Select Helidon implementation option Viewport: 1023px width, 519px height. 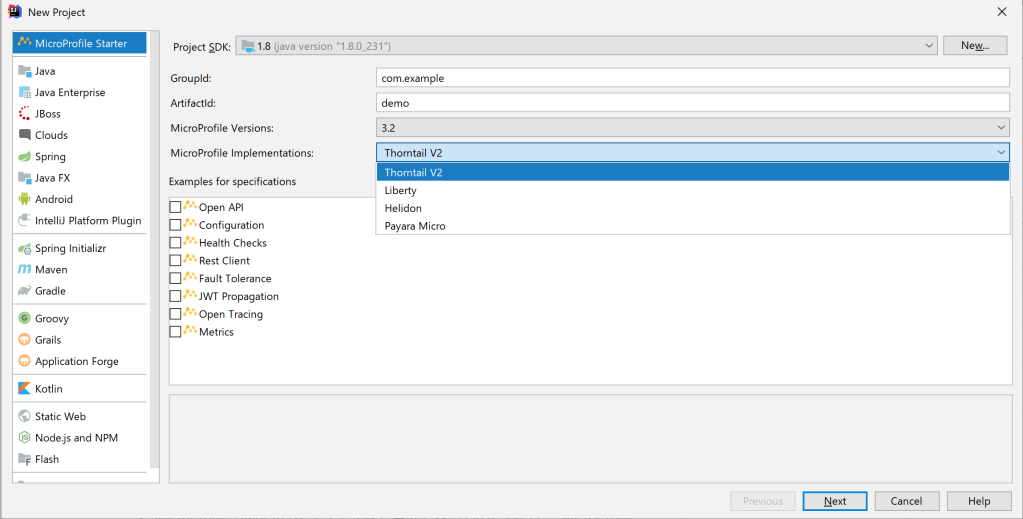[x=403, y=208]
